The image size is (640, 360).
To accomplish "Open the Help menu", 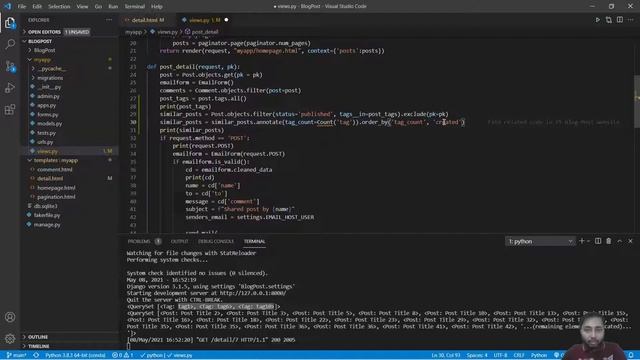I will pos(157,7).
